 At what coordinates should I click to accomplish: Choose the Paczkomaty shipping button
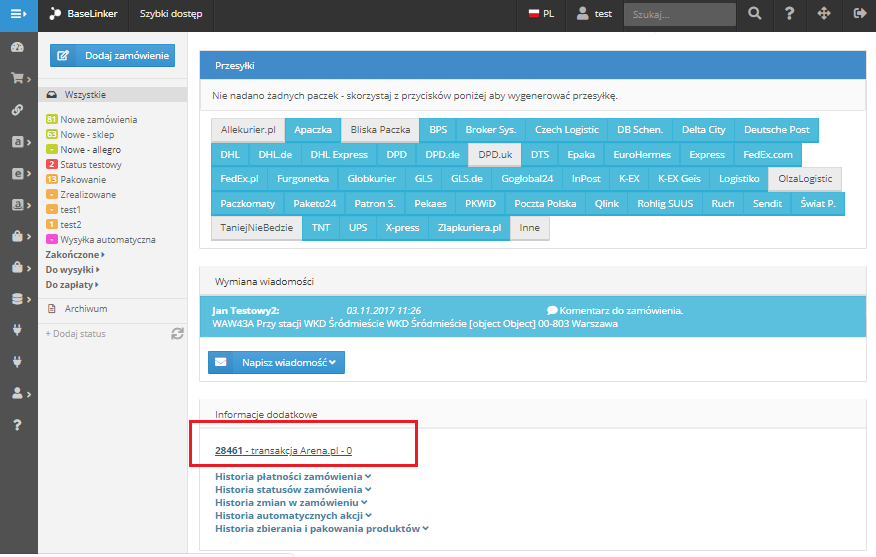click(247, 204)
